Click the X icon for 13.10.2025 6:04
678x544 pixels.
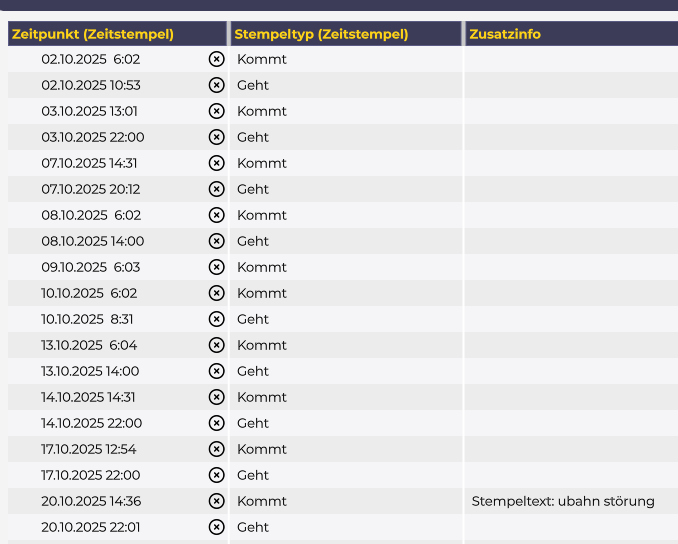tap(216, 345)
